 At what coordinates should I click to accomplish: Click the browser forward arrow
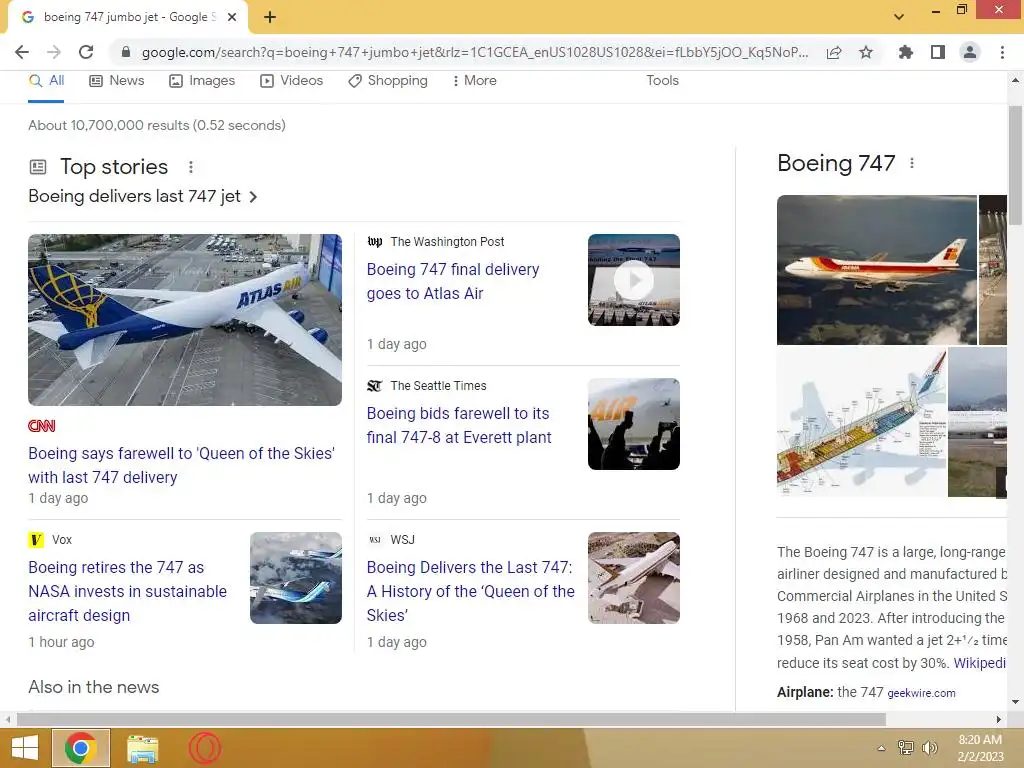click(54, 52)
